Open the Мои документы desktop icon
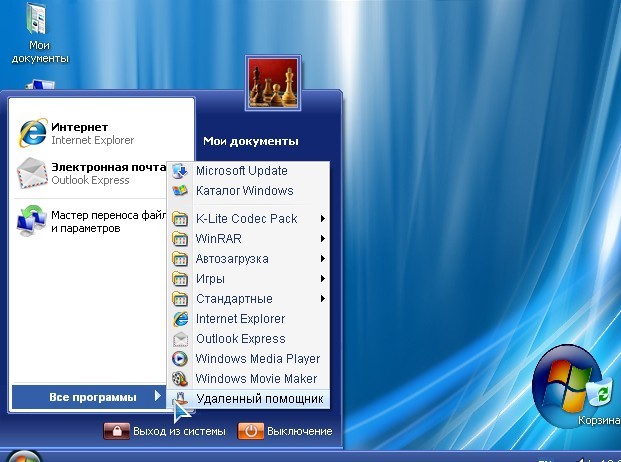621x462 pixels. (38, 18)
